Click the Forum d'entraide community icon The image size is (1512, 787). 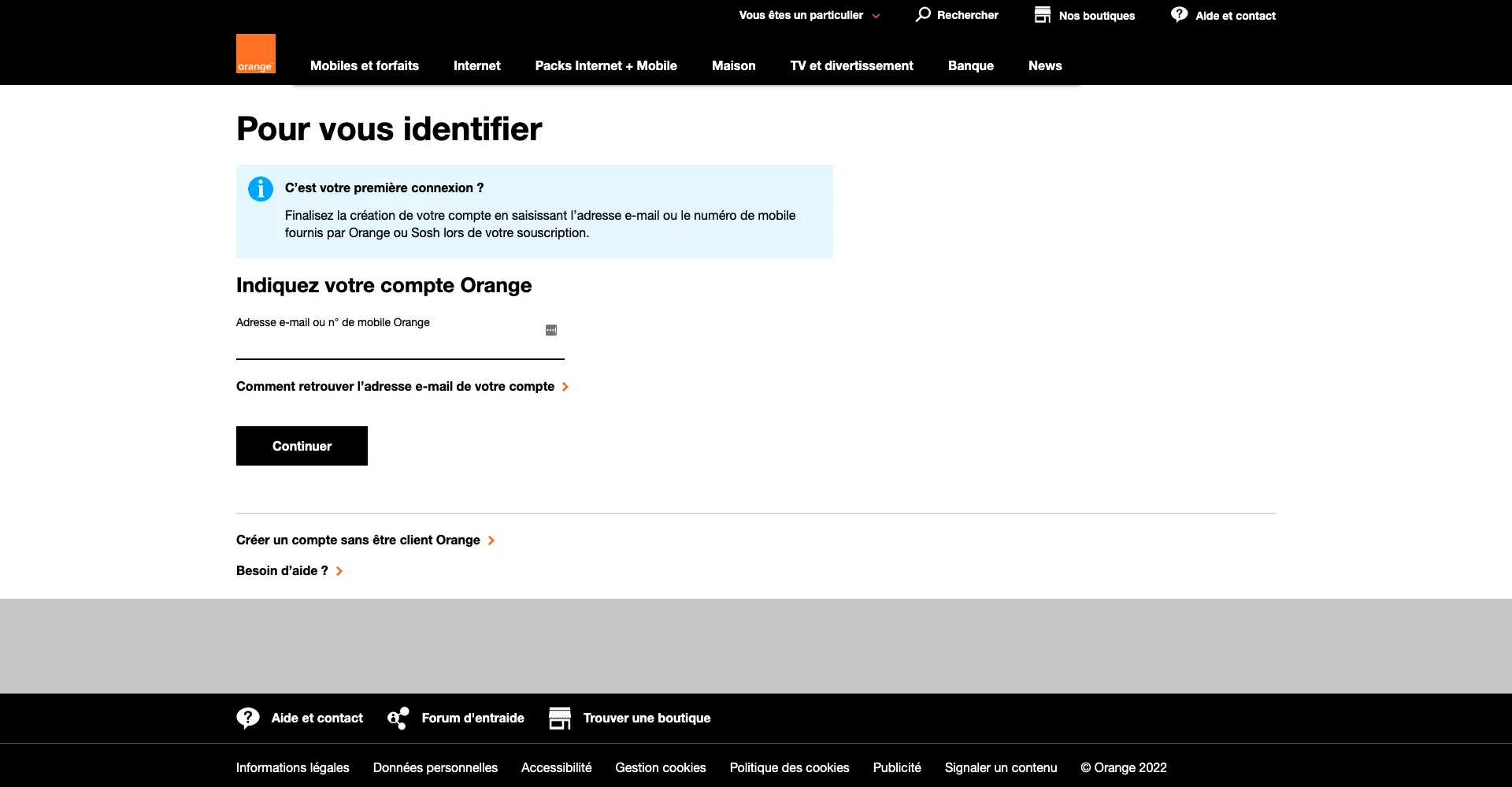398,718
